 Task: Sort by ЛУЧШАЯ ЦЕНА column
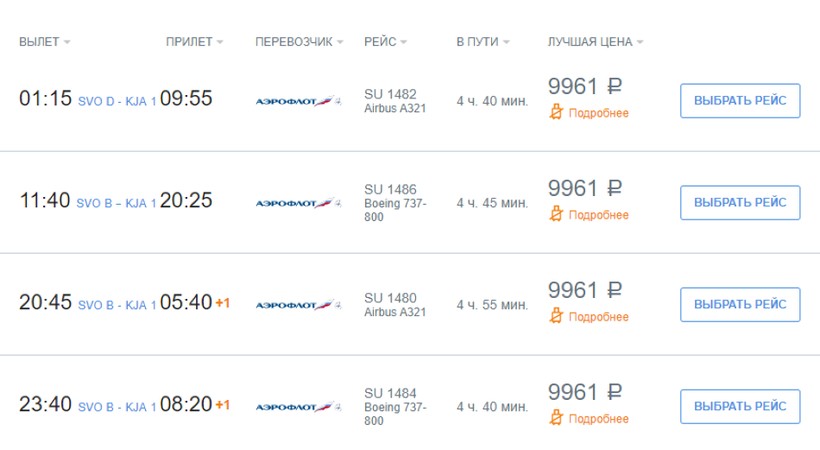coord(595,42)
